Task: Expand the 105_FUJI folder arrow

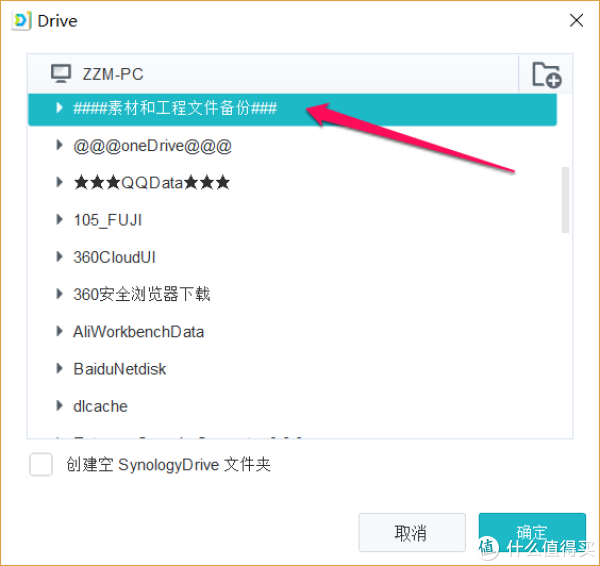Action: pyautogui.click(x=60, y=220)
